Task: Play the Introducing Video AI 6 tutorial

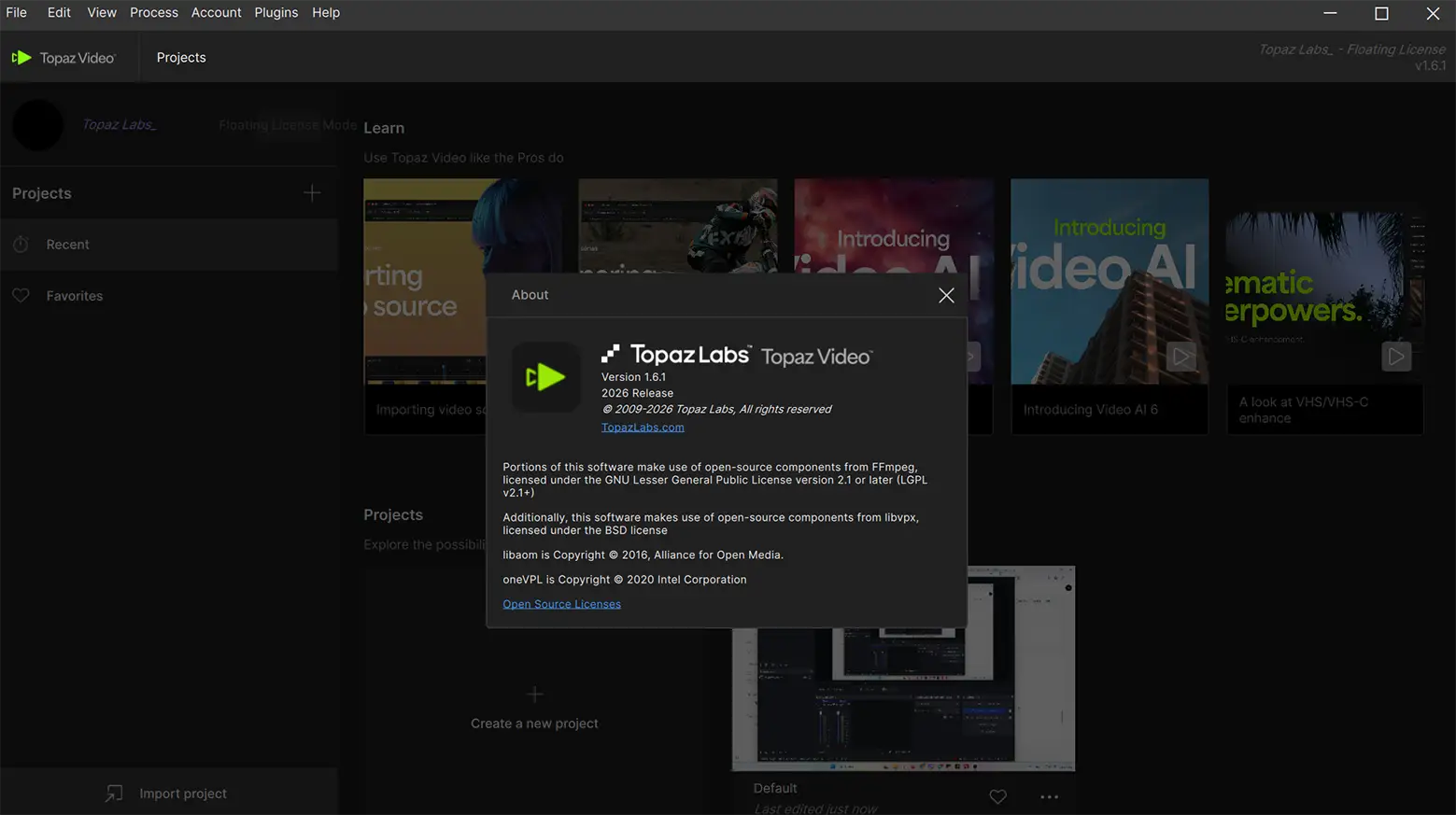Action: pos(1181,357)
